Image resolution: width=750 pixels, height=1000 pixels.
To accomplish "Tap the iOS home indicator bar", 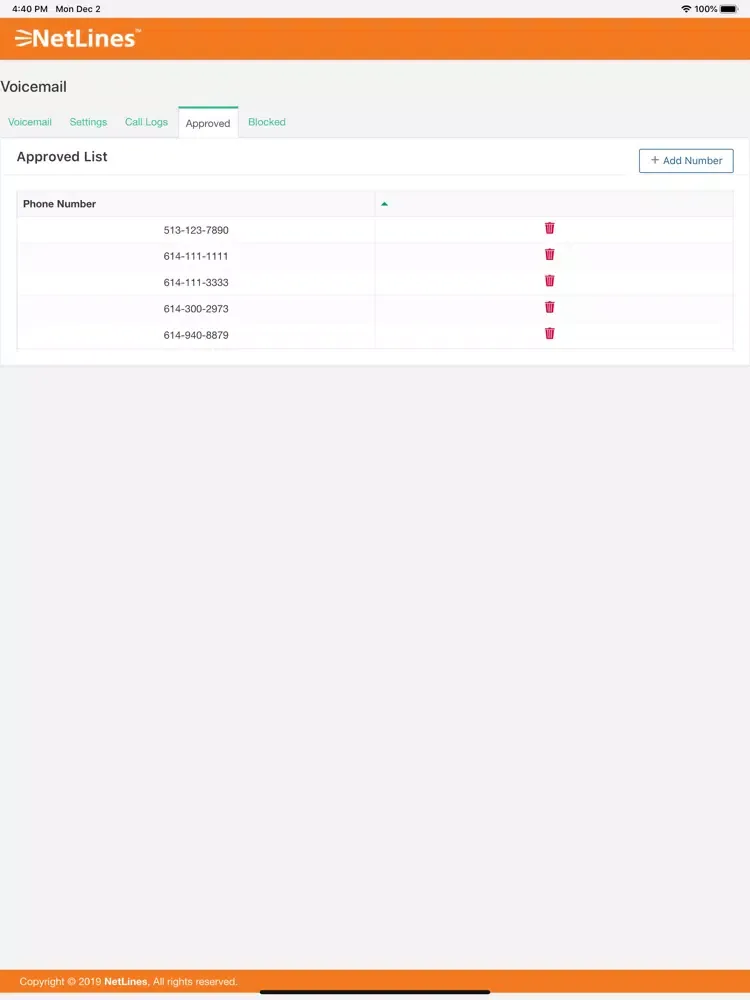I will 375,992.
